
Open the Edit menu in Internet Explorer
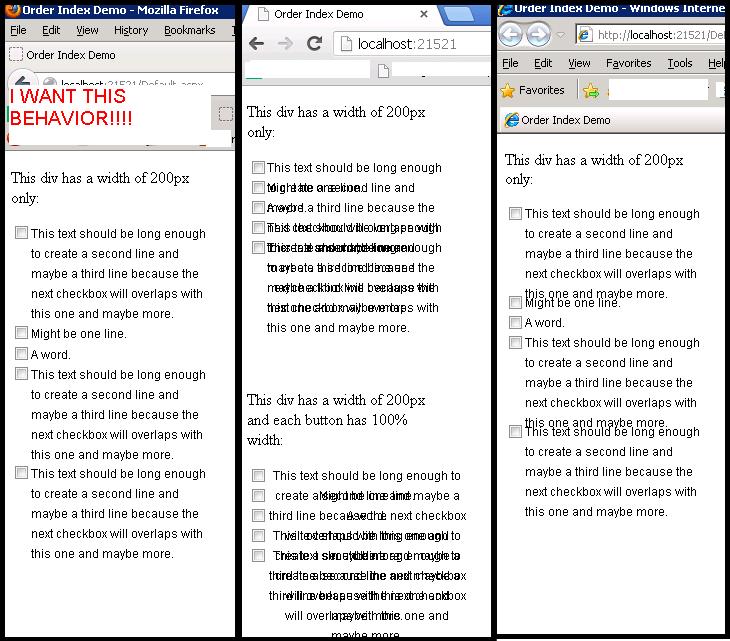pyautogui.click(x=543, y=63)
